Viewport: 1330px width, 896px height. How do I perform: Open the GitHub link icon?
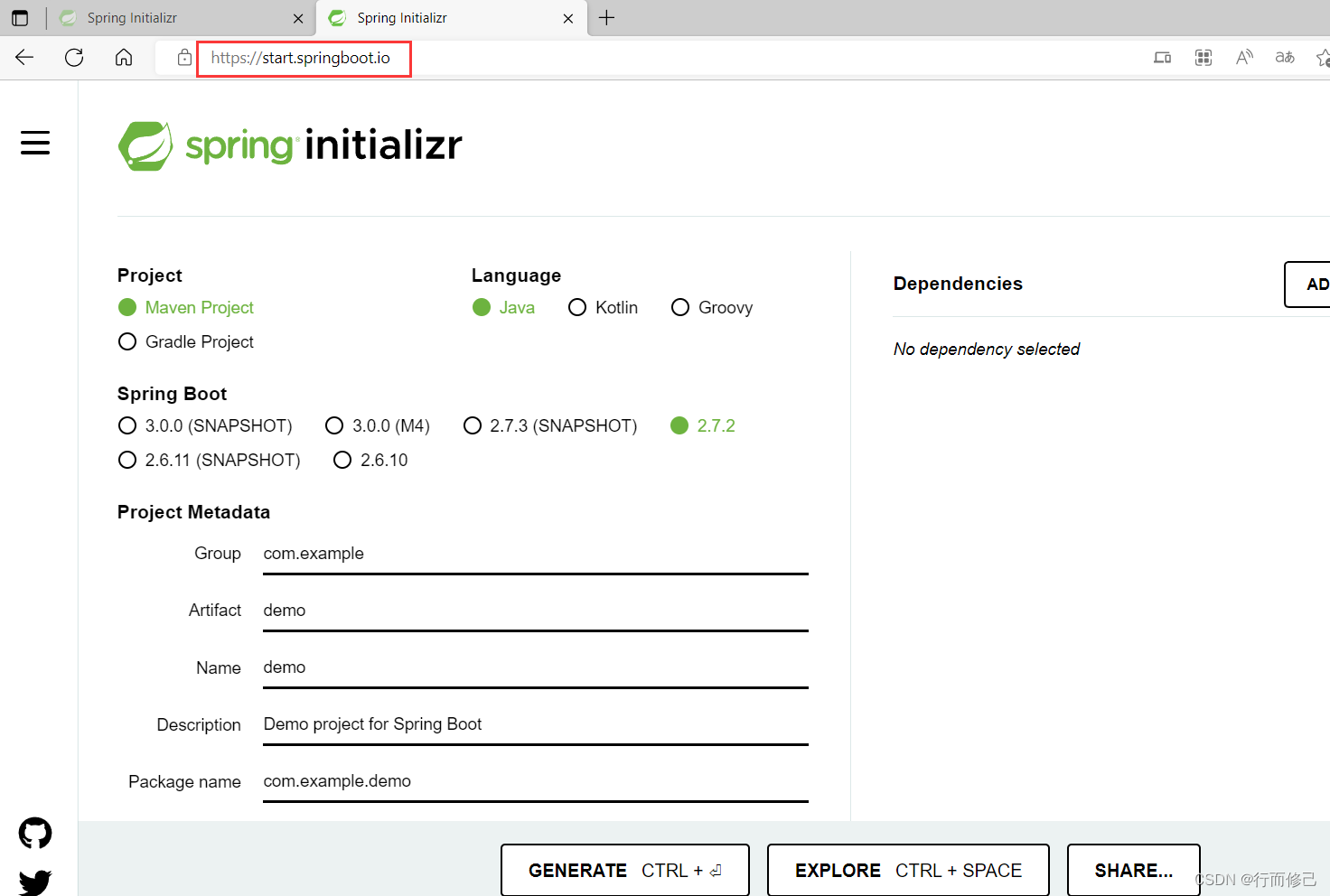35,833
